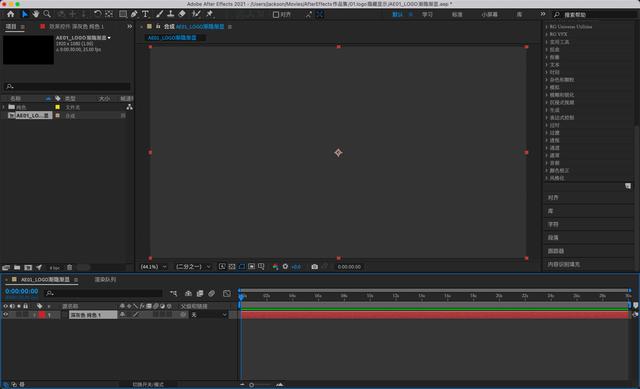Click the current time indicator in timeline
The image size is (640, 389).
241,297
